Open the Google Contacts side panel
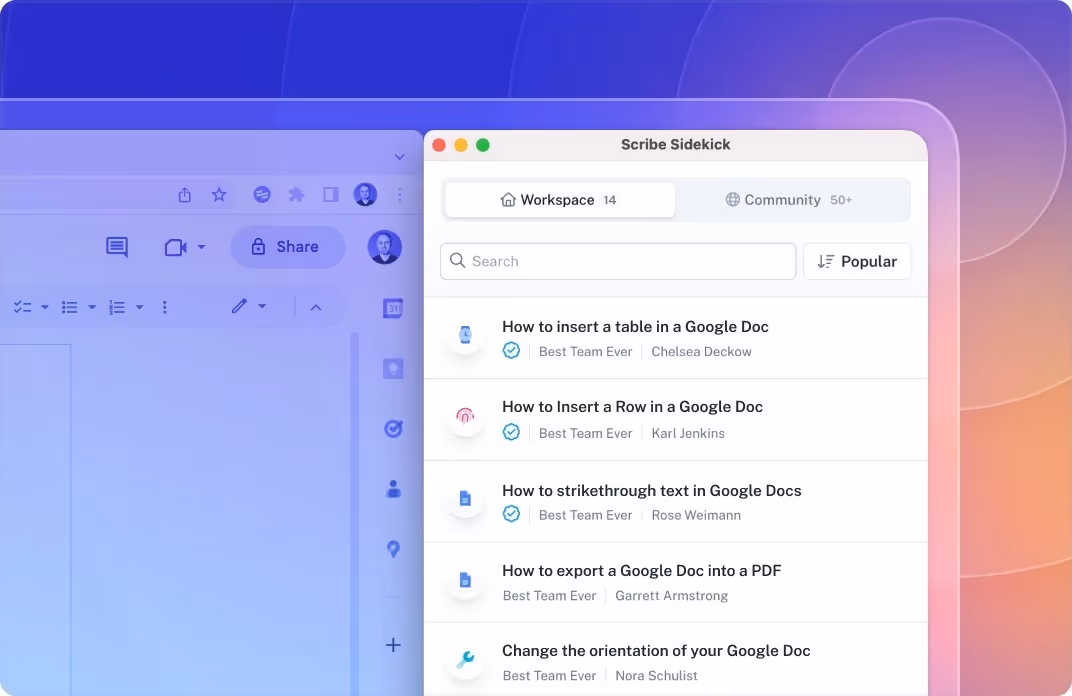The image size is (1072, 696). pos(393,488)
